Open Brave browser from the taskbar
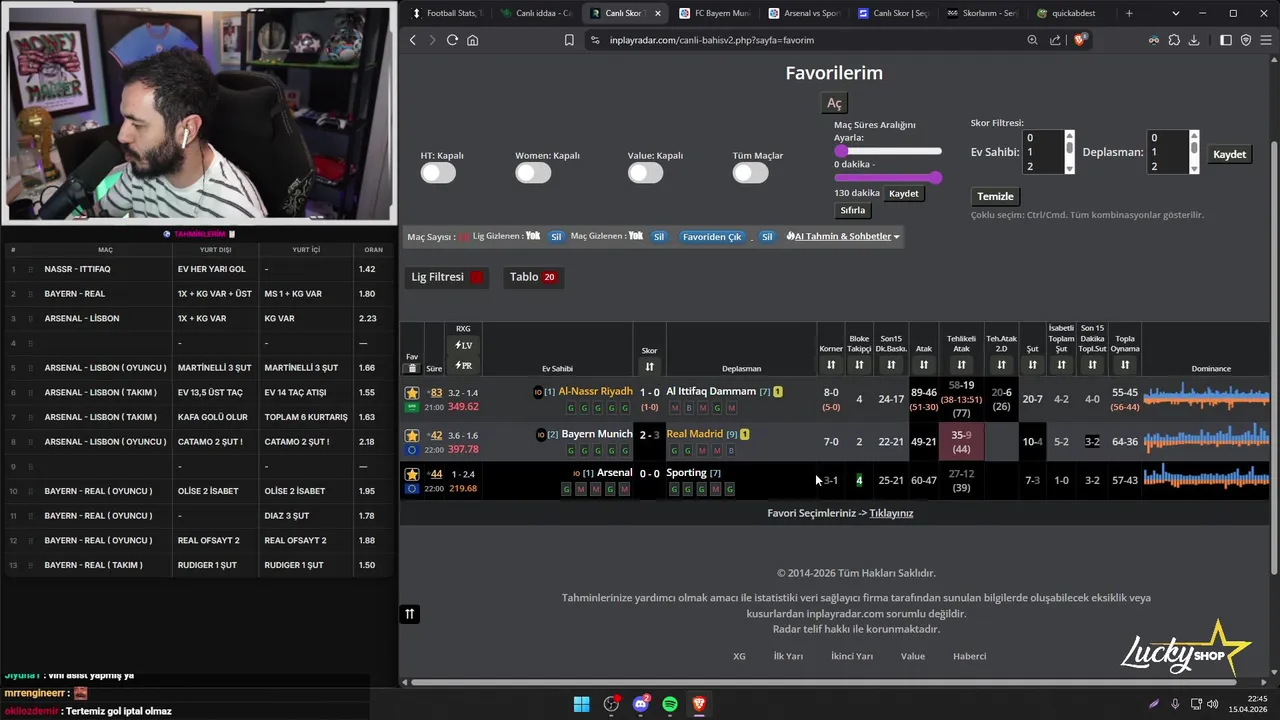 [699, 704]
